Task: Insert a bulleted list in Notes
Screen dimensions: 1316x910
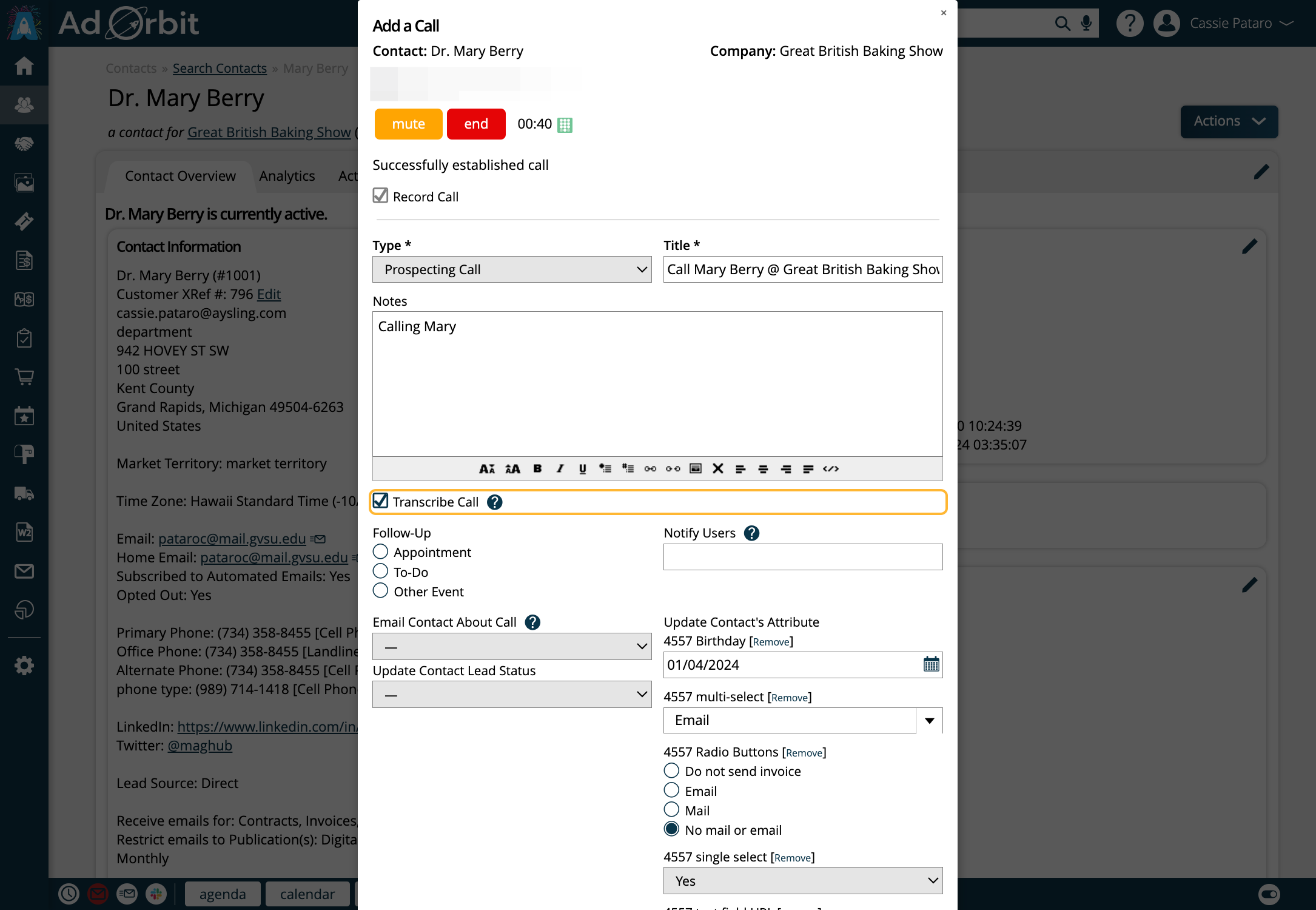Action: click(x=605, y=468)
